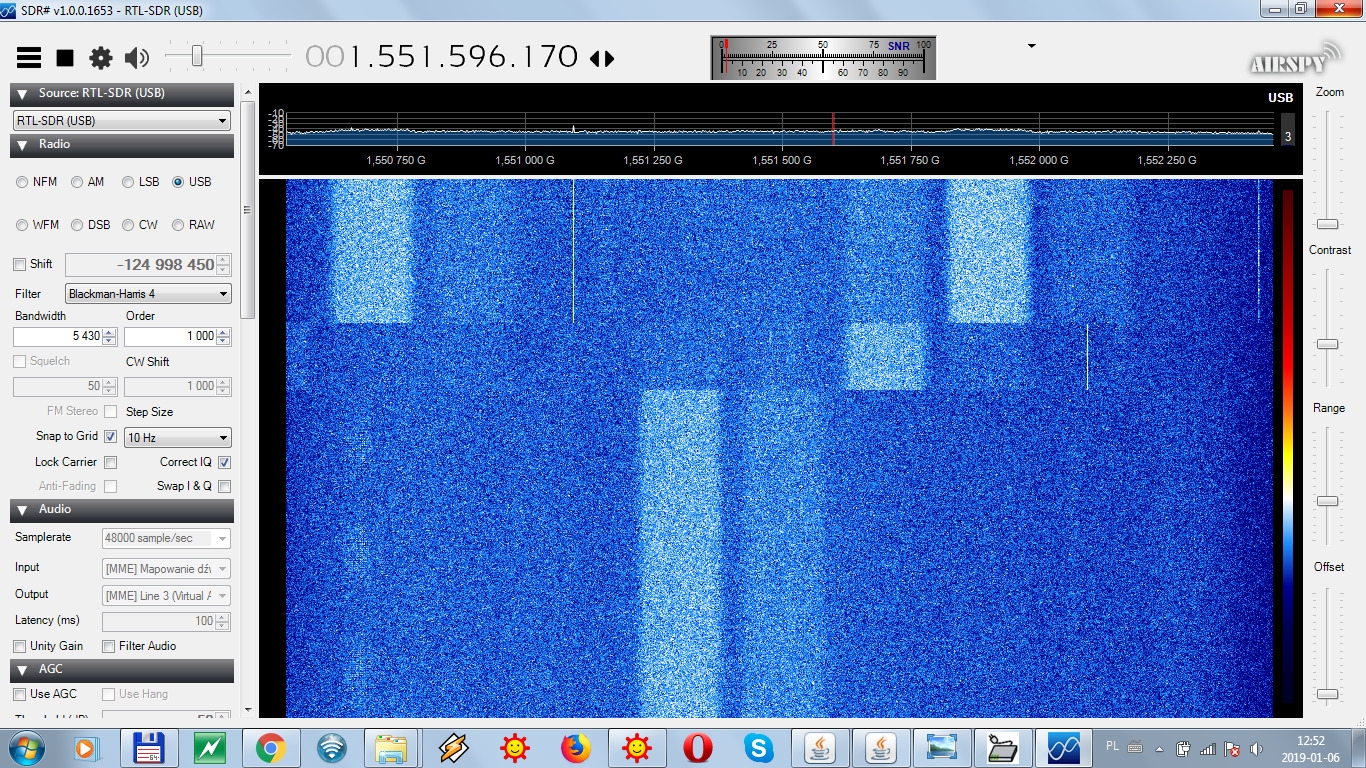Open the small dropdown arrow above the spectrum
Image resolution: width=1366 pixels, height=768 pixels.
pyautogui.click(x=1031, y=46)
